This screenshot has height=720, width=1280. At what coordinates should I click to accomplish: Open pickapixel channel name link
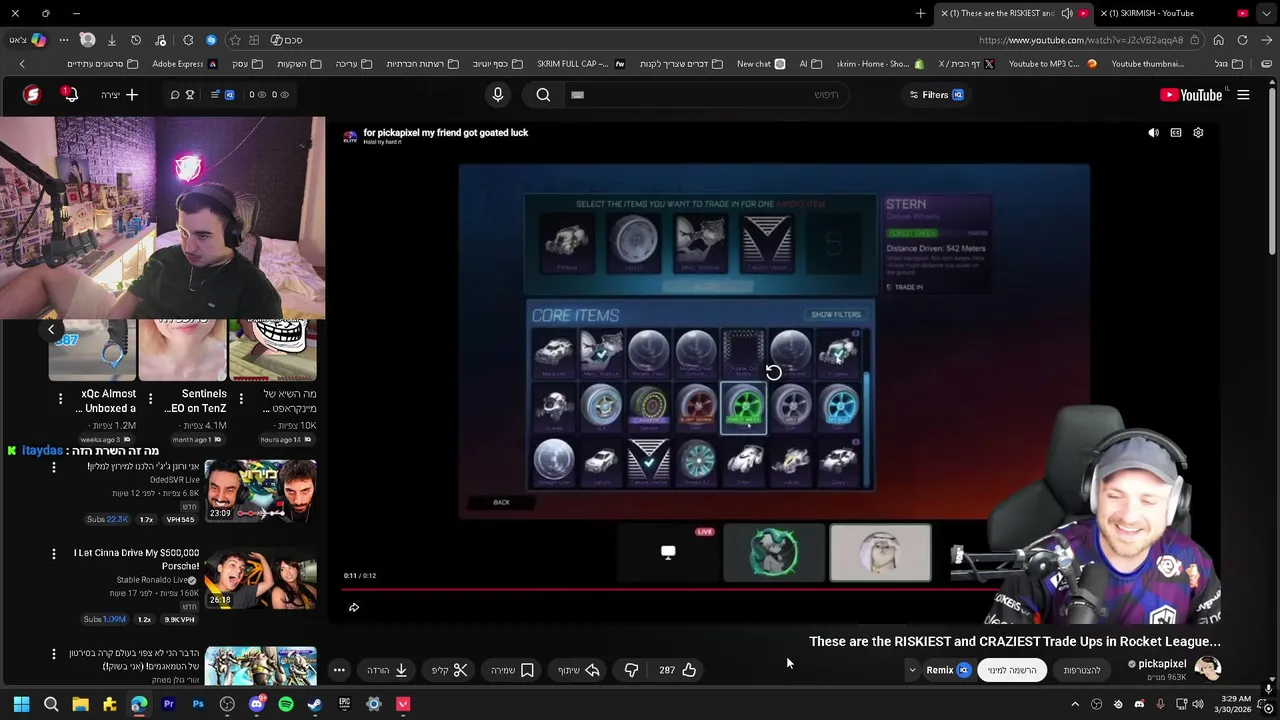[1162, 664]
